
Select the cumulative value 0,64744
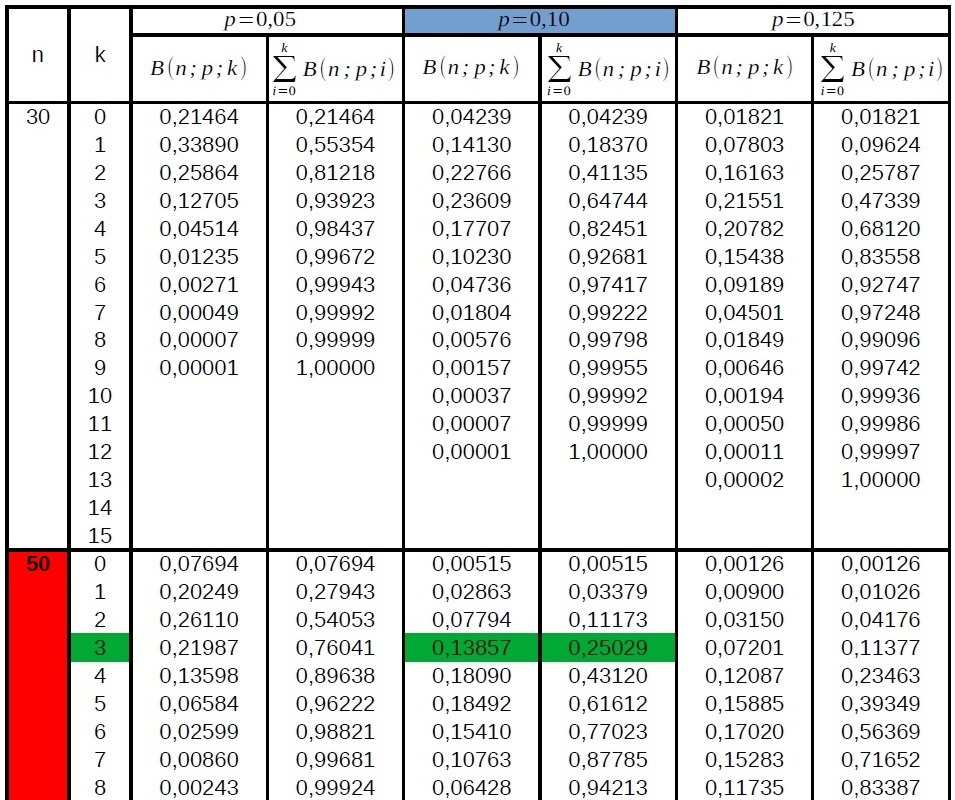click(608, 201)
